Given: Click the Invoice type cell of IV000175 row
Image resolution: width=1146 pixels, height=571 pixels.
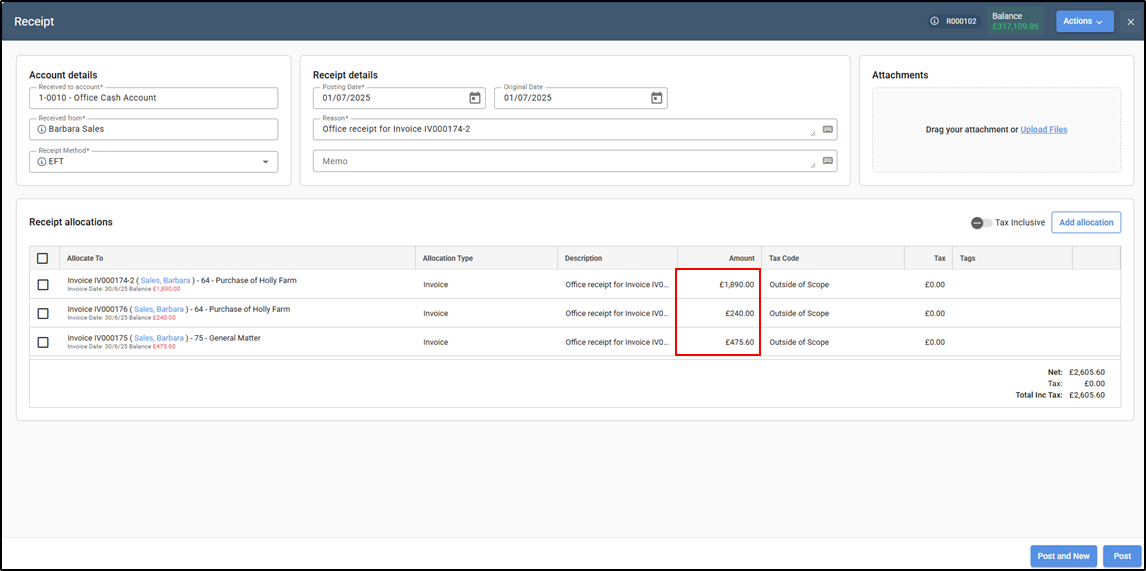Looking at the screenshot, I should tap(487, 341).
